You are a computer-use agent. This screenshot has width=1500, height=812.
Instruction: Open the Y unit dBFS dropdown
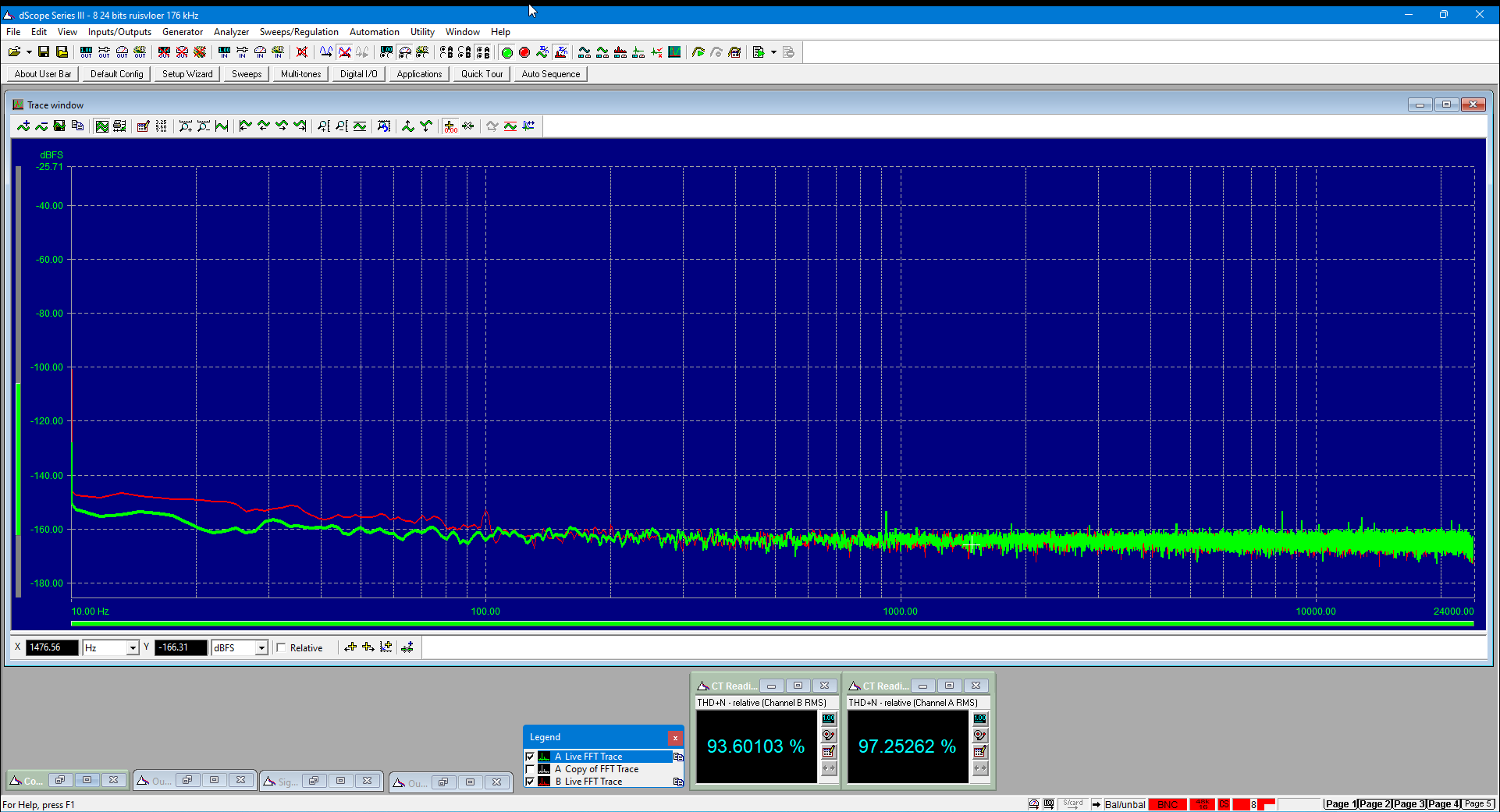(261, 648)
